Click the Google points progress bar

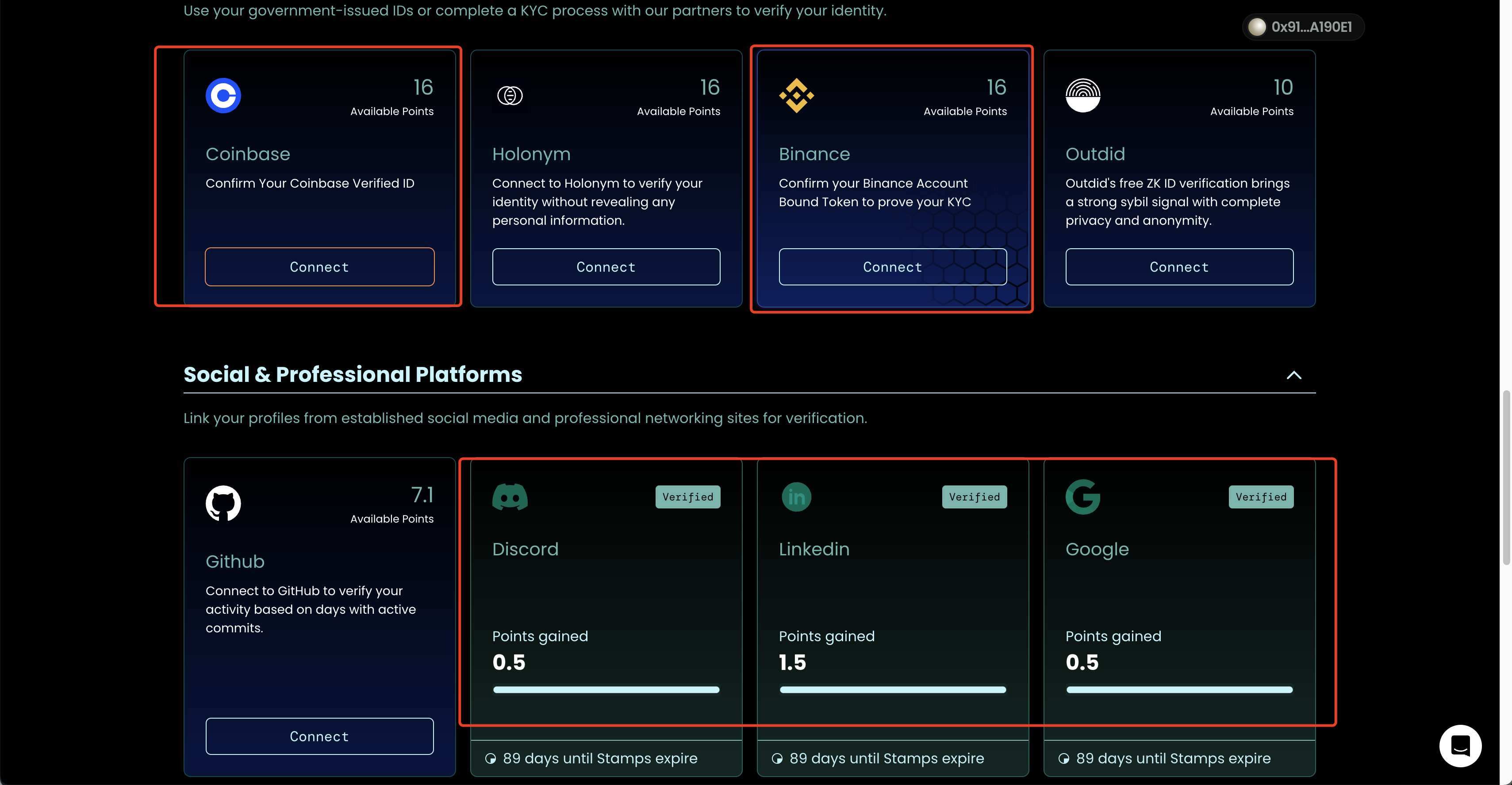(1179, 690)
